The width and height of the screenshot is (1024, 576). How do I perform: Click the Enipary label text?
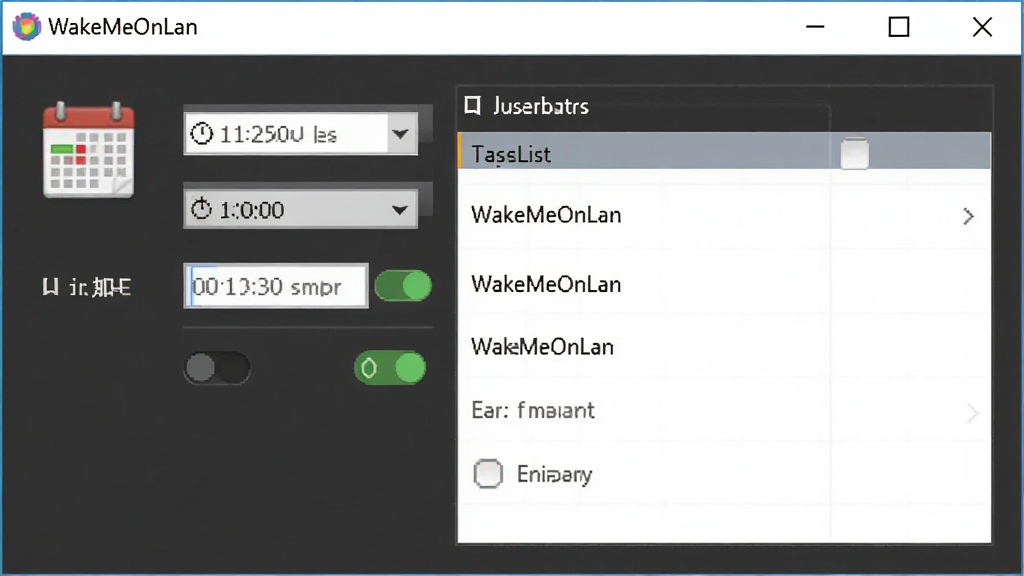(554, 474)
